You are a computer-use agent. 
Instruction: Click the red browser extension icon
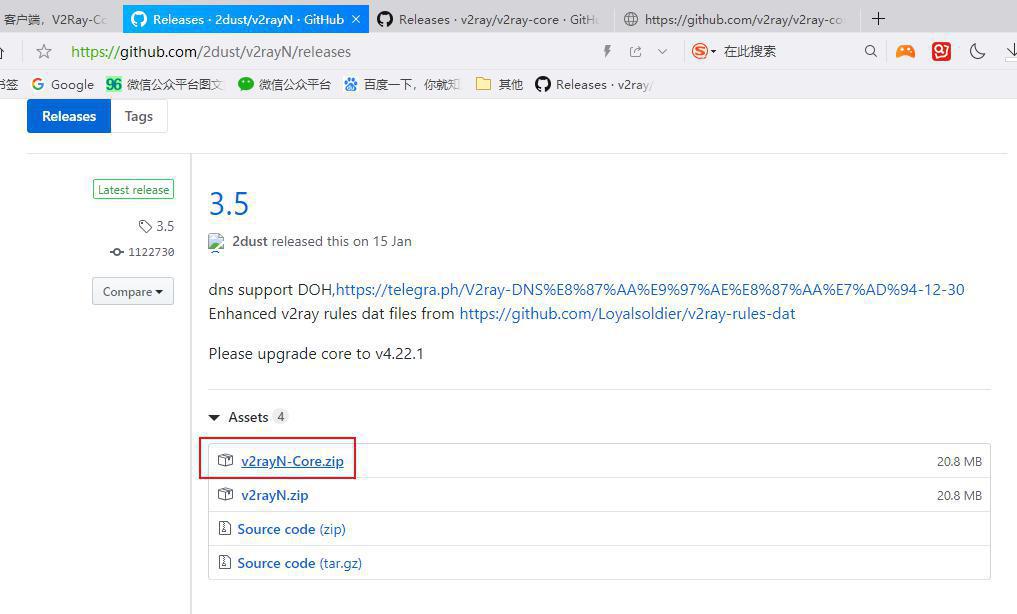point(941,51)
